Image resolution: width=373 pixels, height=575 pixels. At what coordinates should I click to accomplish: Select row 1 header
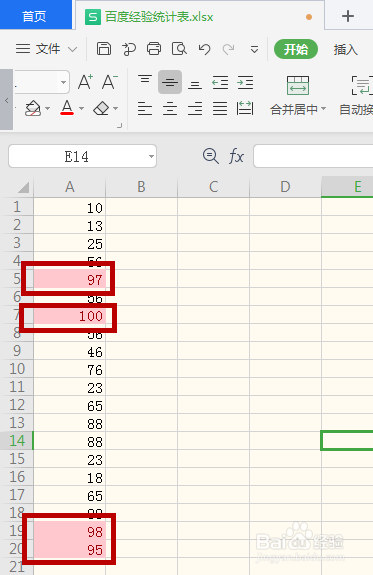click(x=17, y=207)
